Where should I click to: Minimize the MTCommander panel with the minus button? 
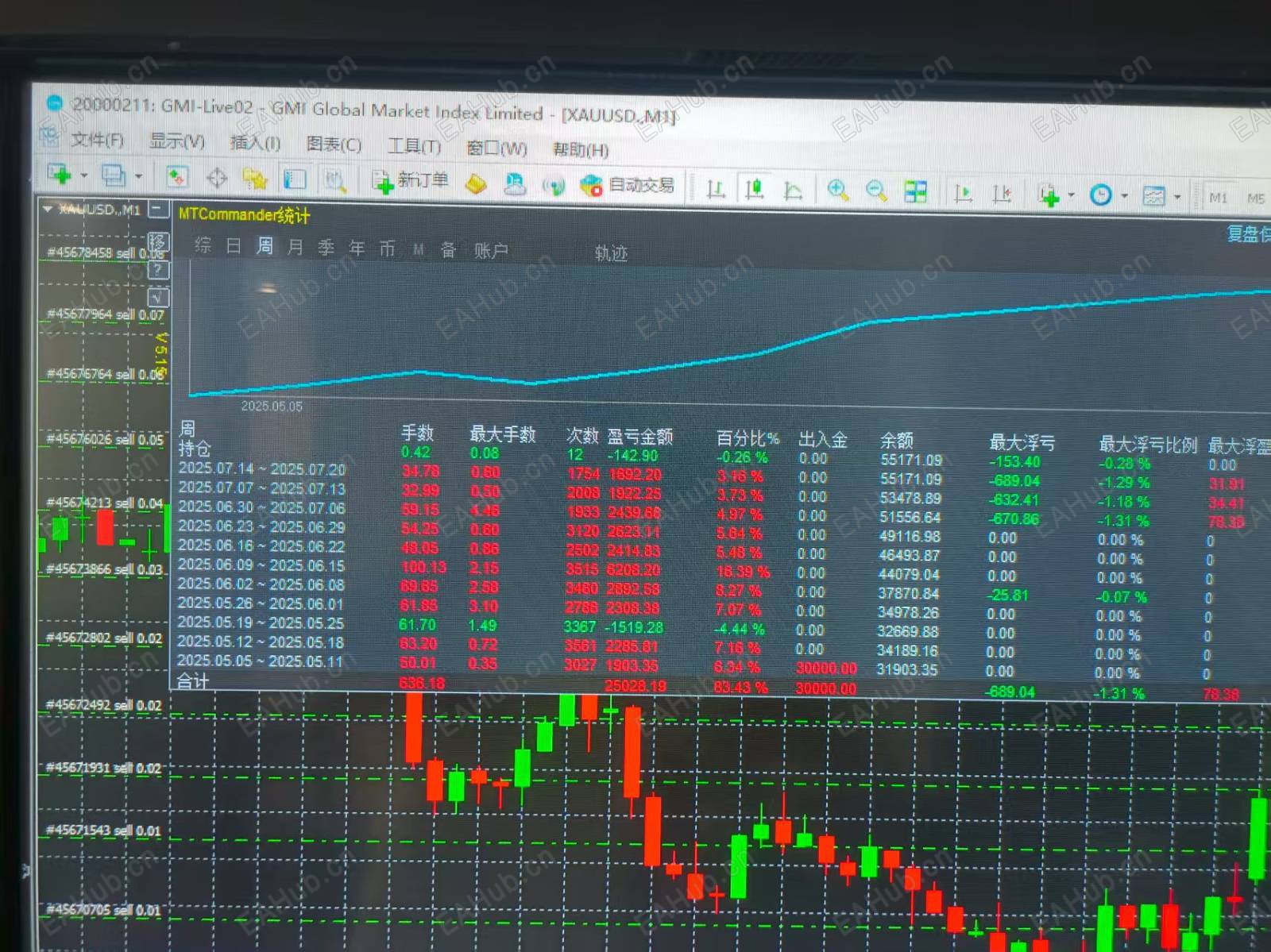(158, 210)
